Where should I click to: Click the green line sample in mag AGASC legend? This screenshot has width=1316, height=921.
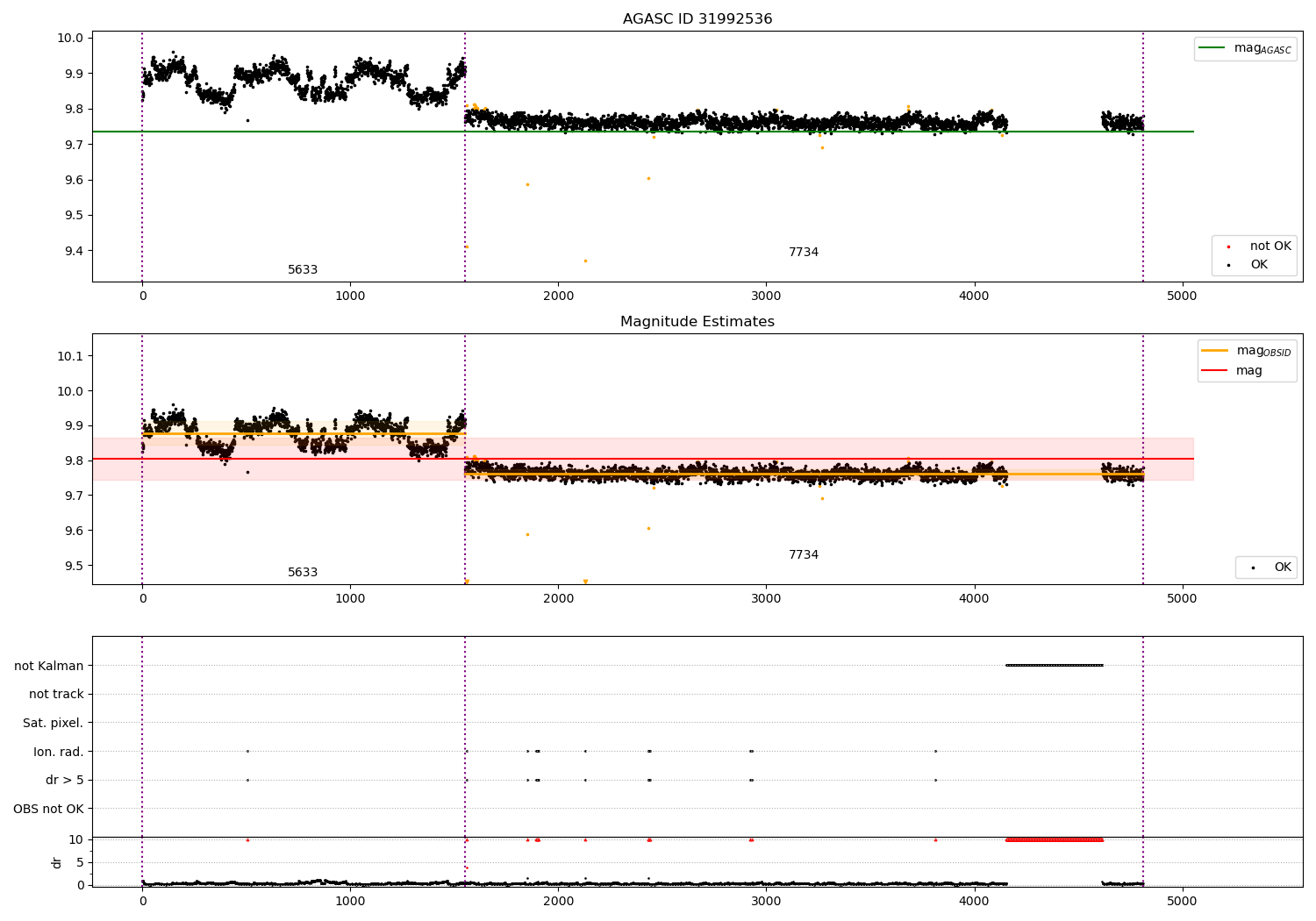pyautogui.click(x=1212, y=48)
